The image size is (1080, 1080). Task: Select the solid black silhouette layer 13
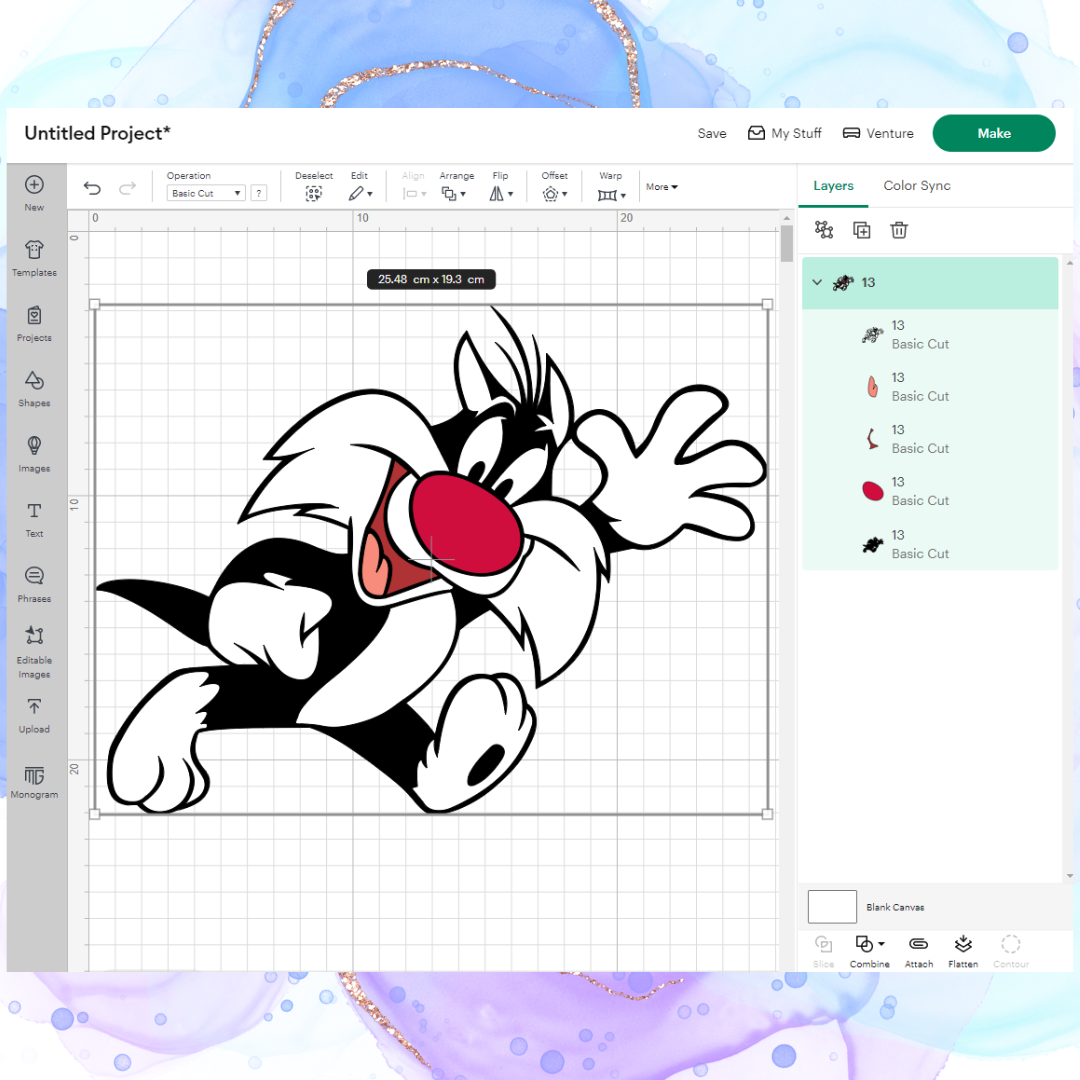(x=930, y=544)
